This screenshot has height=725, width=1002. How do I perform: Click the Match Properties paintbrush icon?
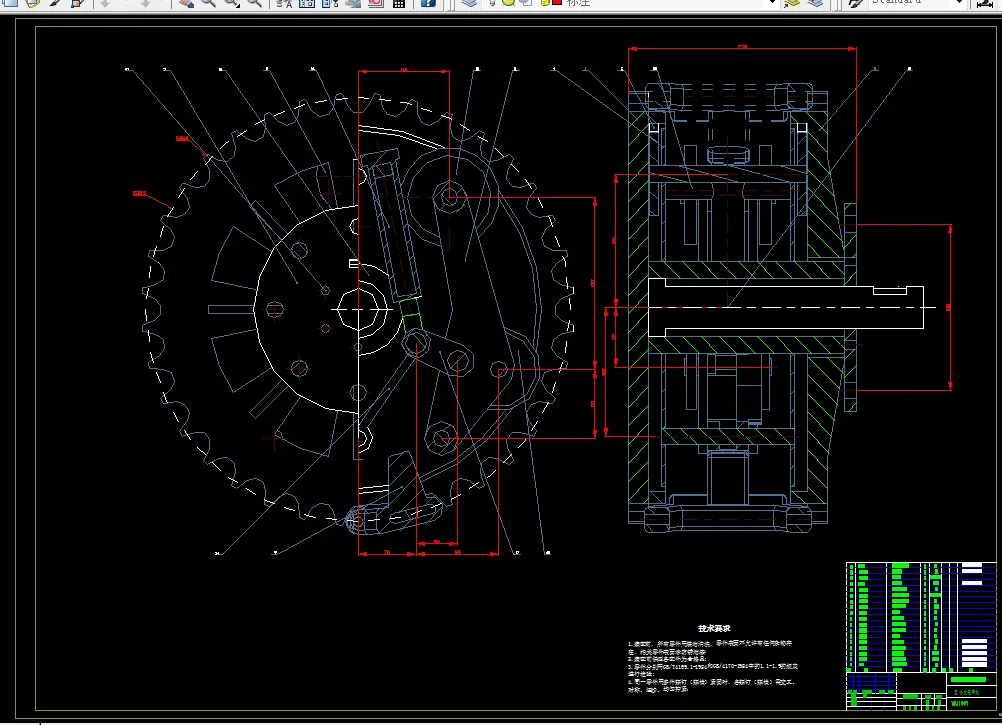(x=55, y=3)
